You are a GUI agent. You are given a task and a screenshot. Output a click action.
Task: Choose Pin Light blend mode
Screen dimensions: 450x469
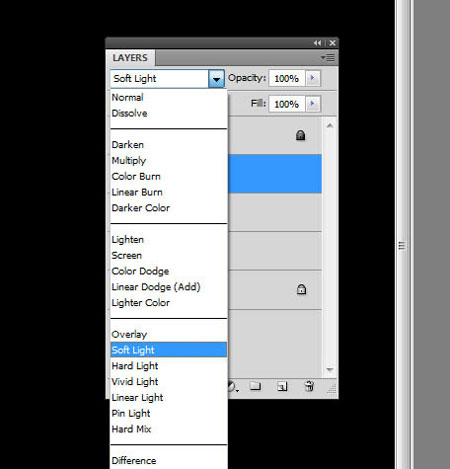[169, 413]
